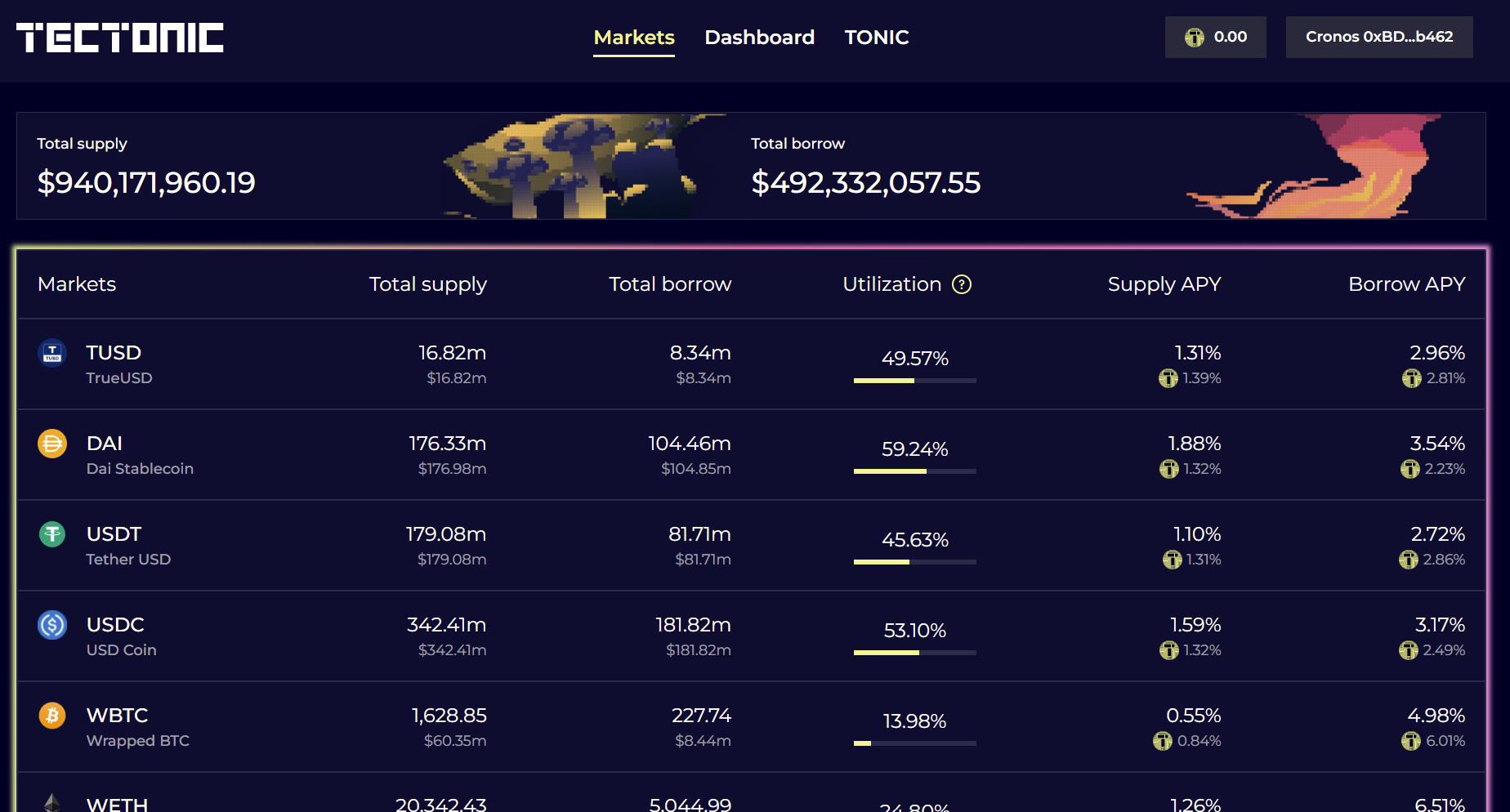Click the Borrow APY column header
Viewport: 1510px width, 812px height.
[x=1406, y=284]
